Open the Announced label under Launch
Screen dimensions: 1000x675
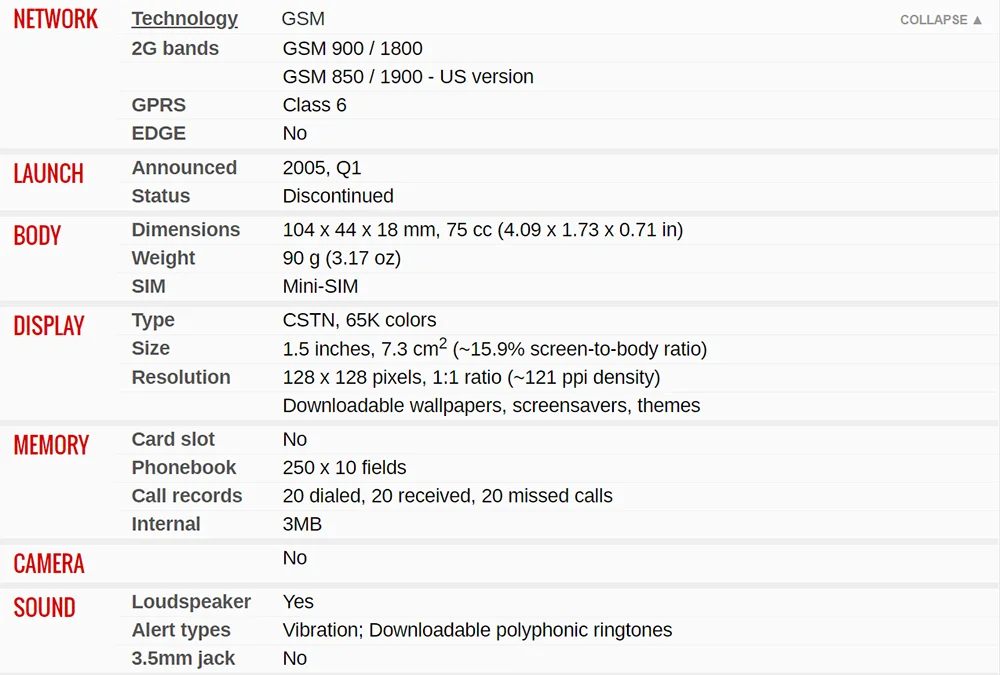(x=184, y=168)
